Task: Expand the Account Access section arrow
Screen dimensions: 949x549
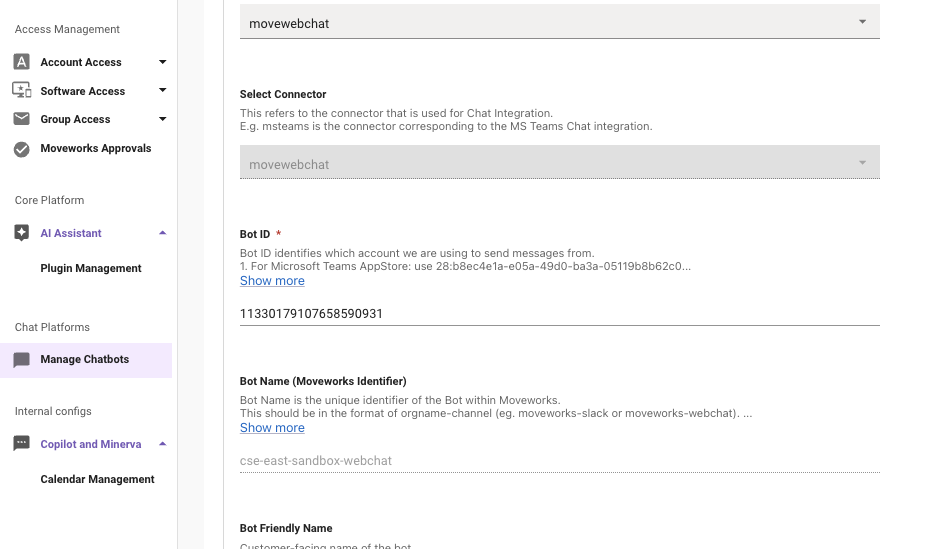Action: 162,62
